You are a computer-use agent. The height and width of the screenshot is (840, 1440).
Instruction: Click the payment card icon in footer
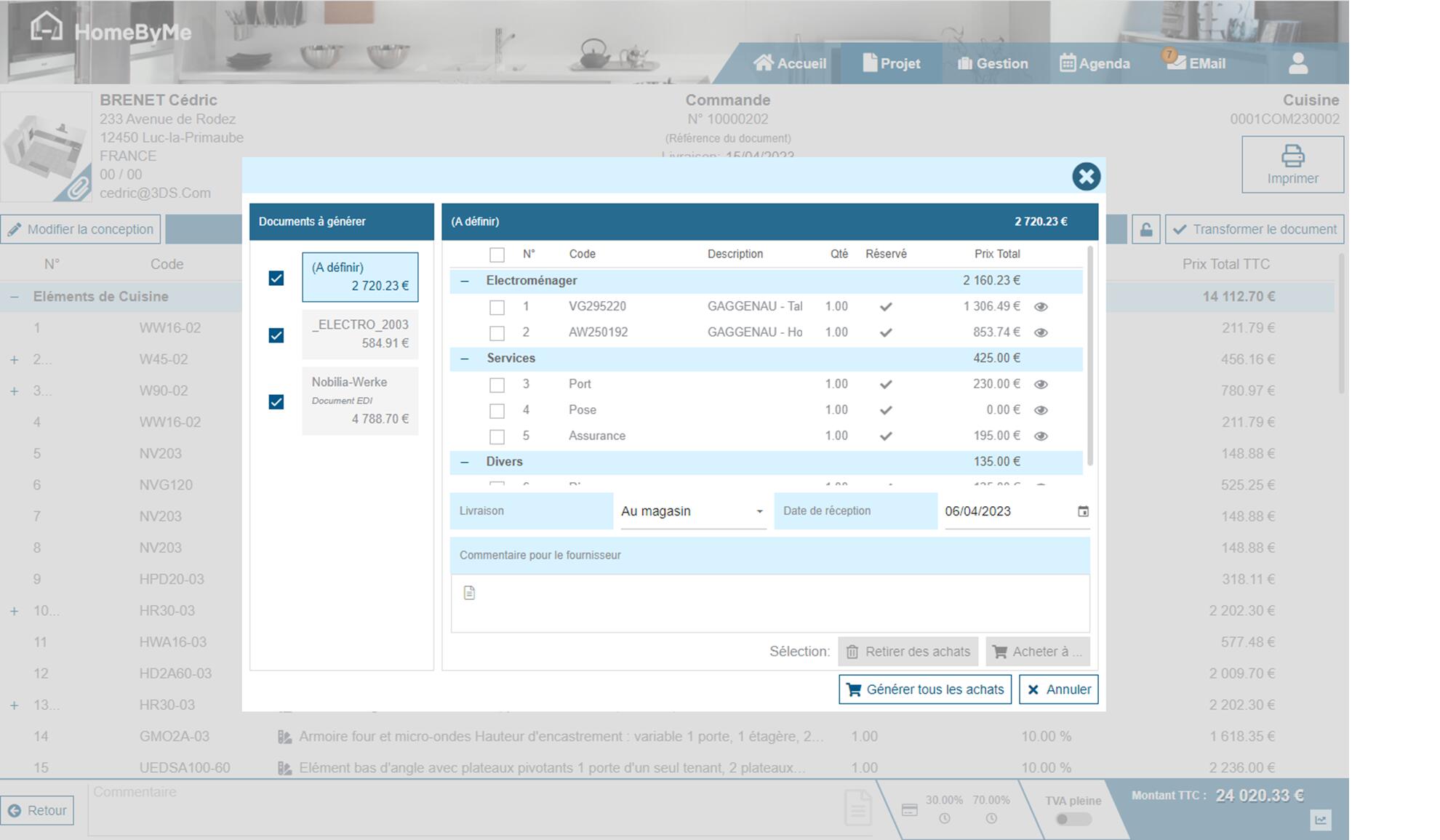pos(909,810)
